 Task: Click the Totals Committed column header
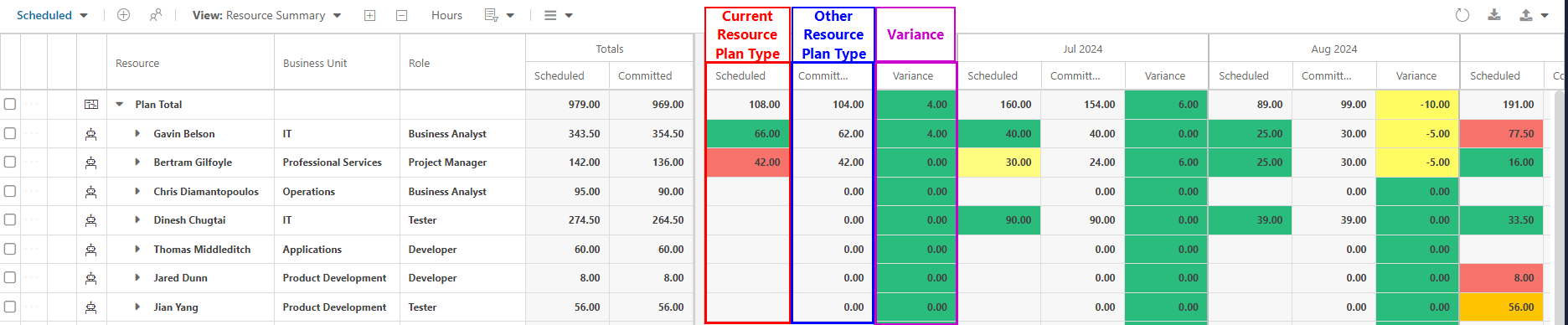[651, 76]
